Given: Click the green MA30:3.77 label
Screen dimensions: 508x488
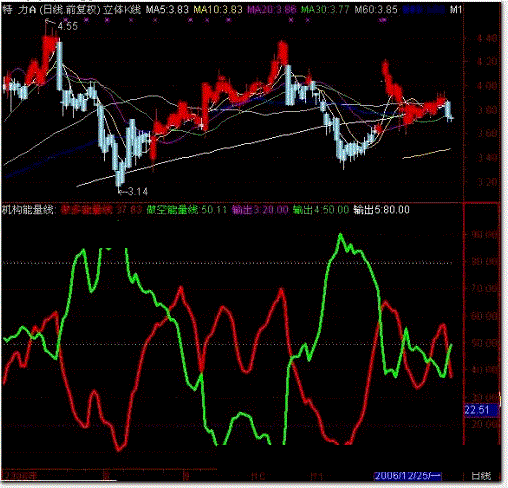Looking at the screenshot, I should point(325,9).
